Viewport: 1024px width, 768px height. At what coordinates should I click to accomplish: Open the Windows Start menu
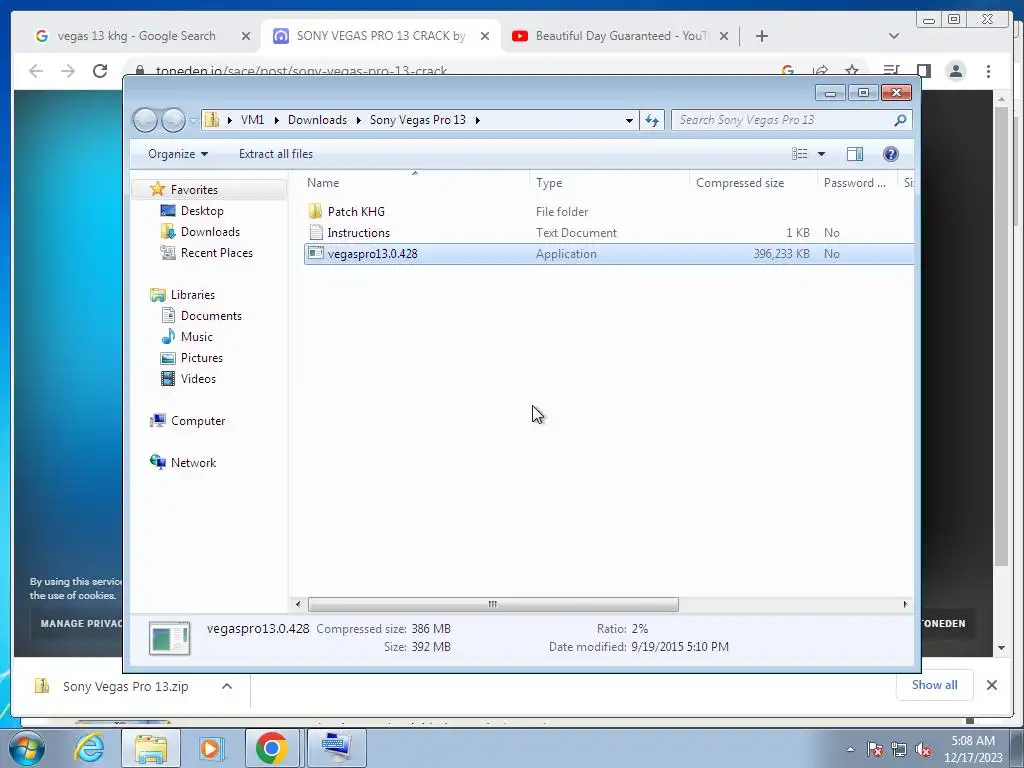[x=26, y=748]
